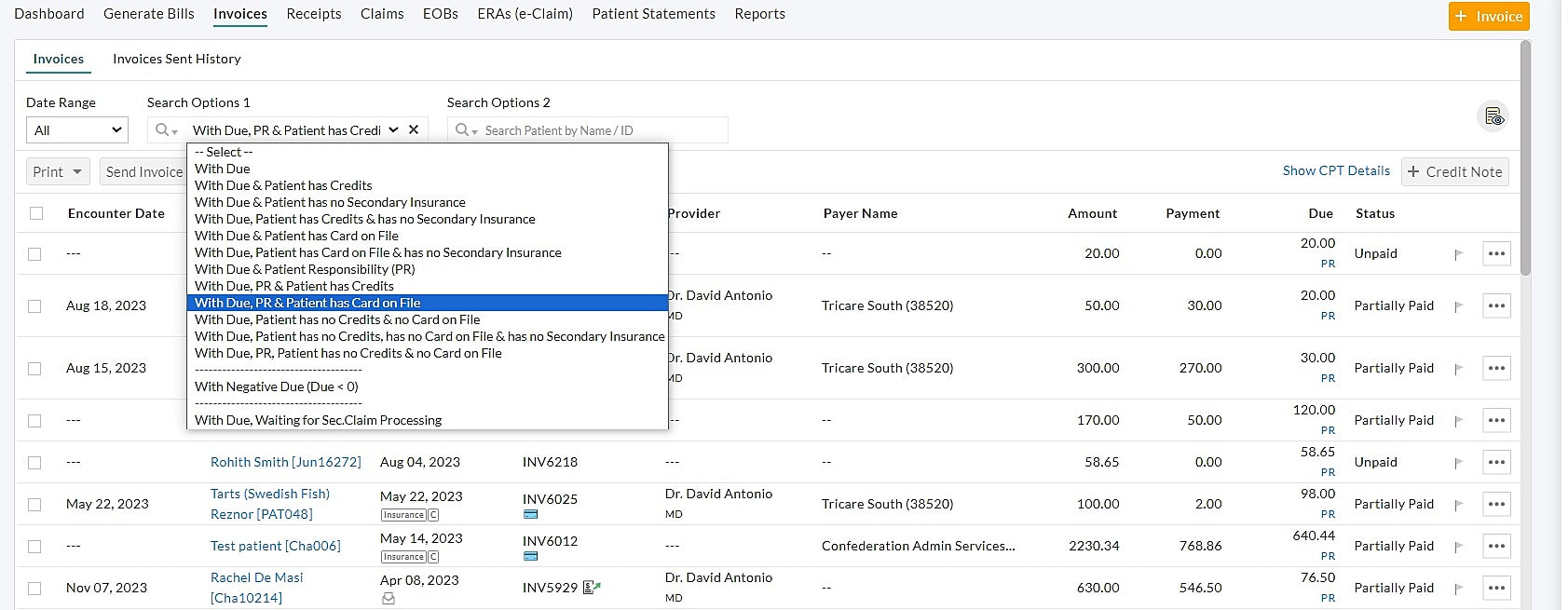
Task: Toggle the select-all checkbox in table header
Action: (36, 213)
